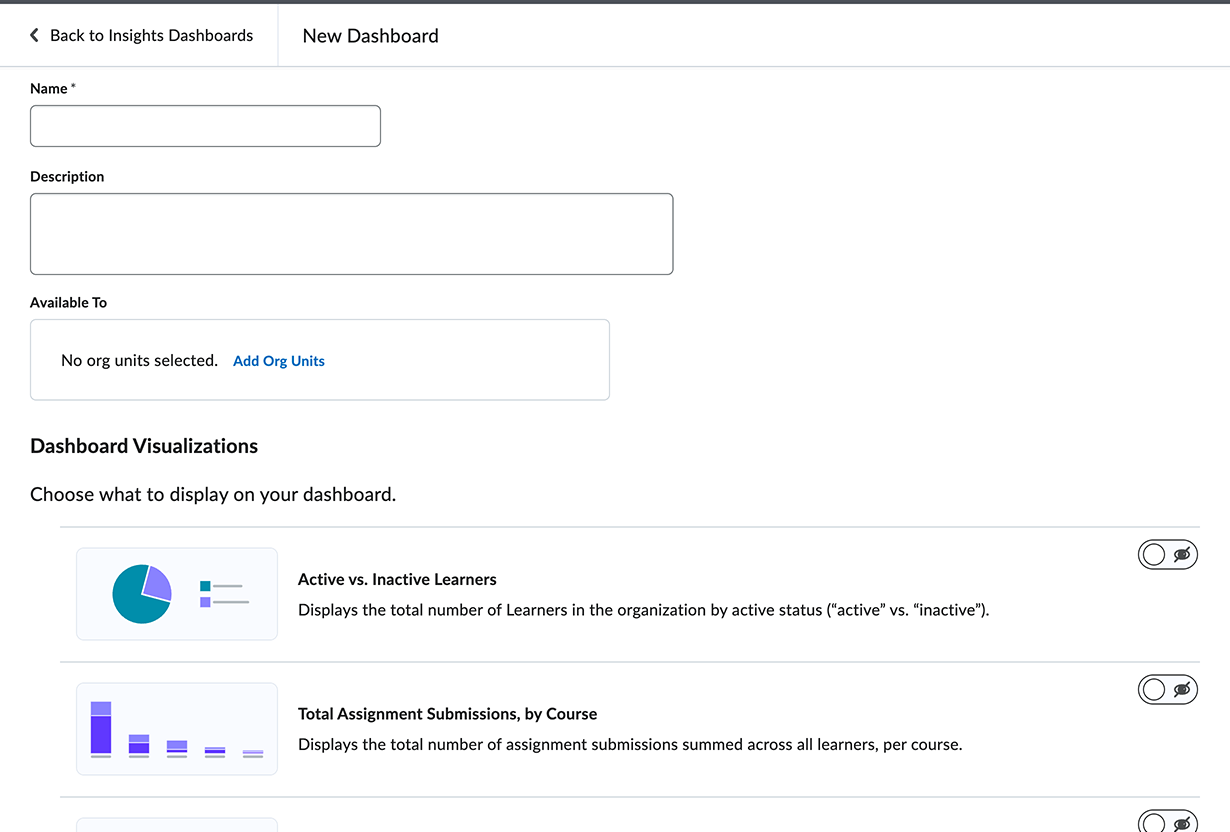Image resolution: width=1230 pixels, height=832 pixels.
Task: Click the tallest bar in the bar chart icon
Action: tap(101, 728)
